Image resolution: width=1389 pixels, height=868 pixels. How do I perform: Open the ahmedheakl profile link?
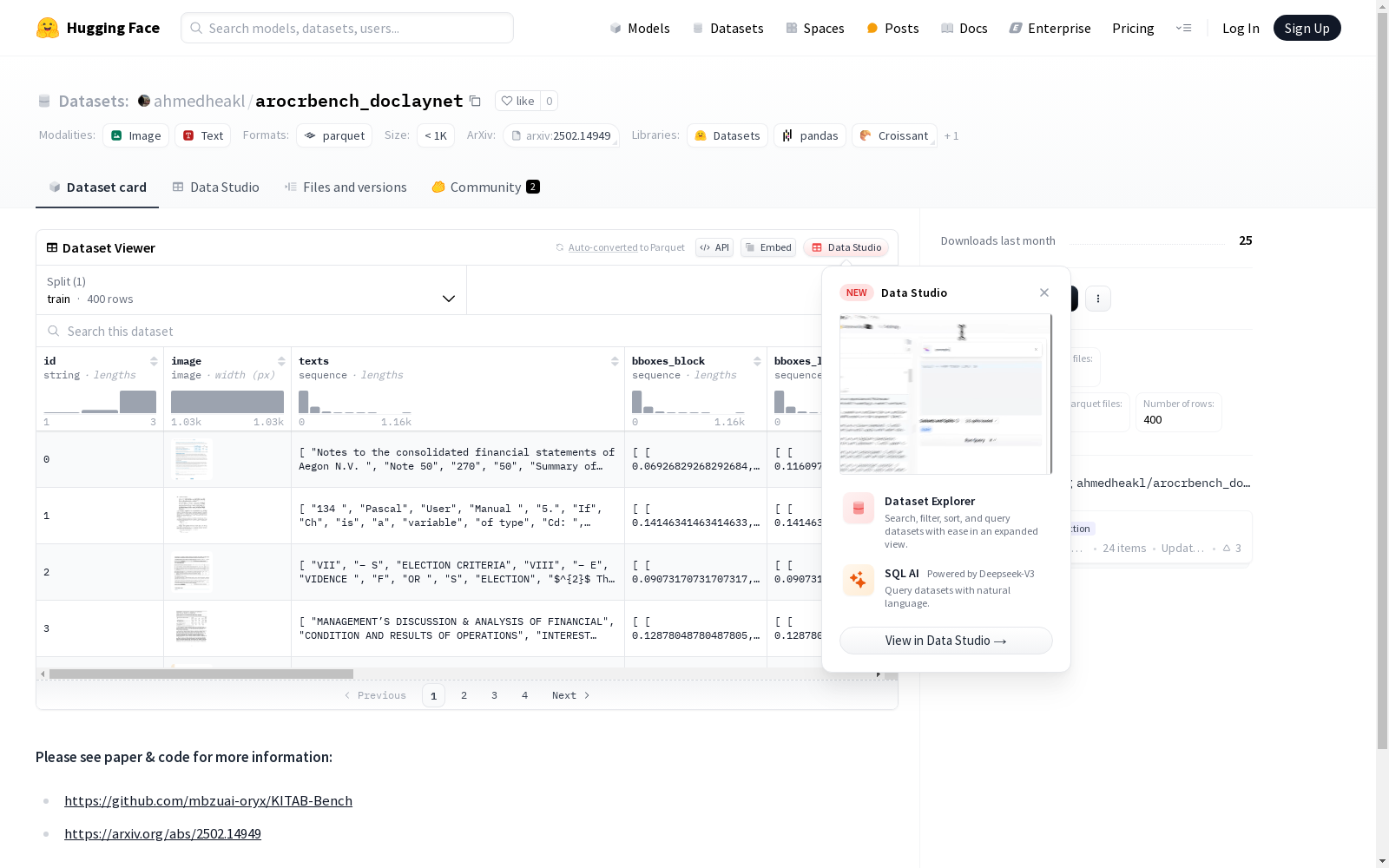pyautogui.click(x=199, y=101)
